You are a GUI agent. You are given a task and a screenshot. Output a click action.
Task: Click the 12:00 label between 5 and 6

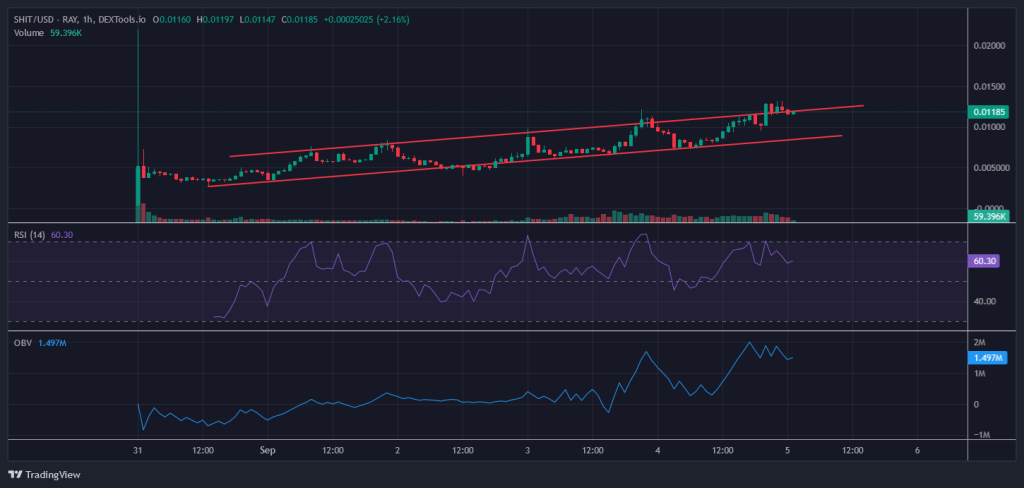coord(853,450)
